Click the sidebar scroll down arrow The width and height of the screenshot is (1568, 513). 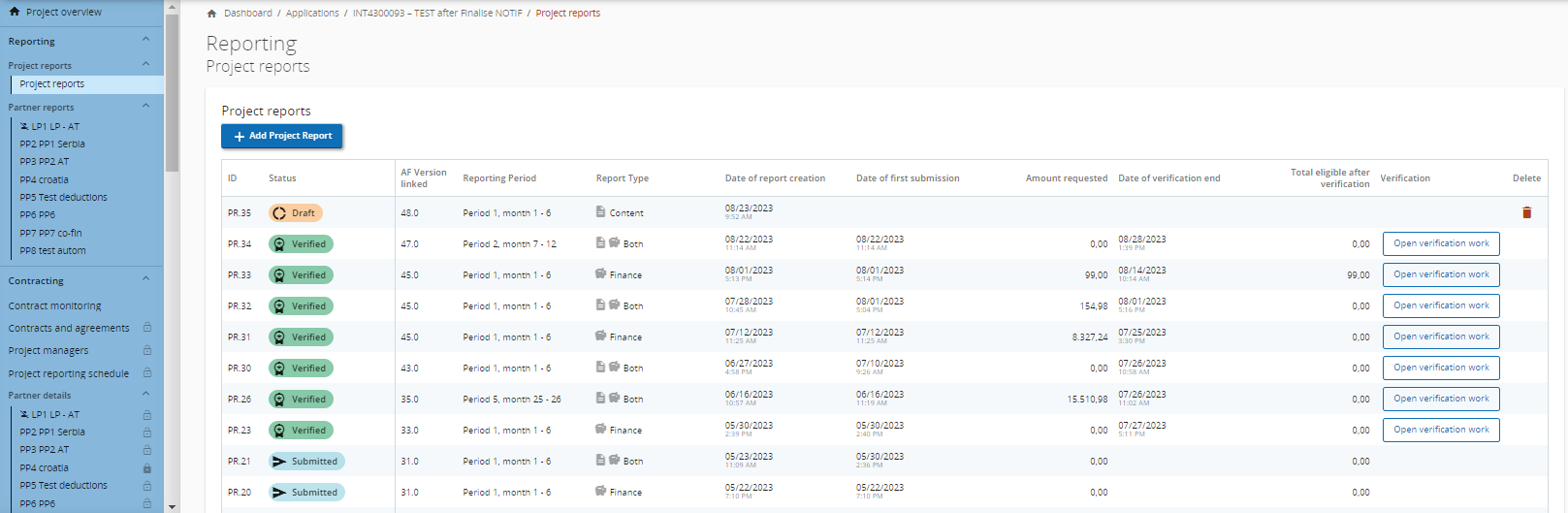point(172,506)
